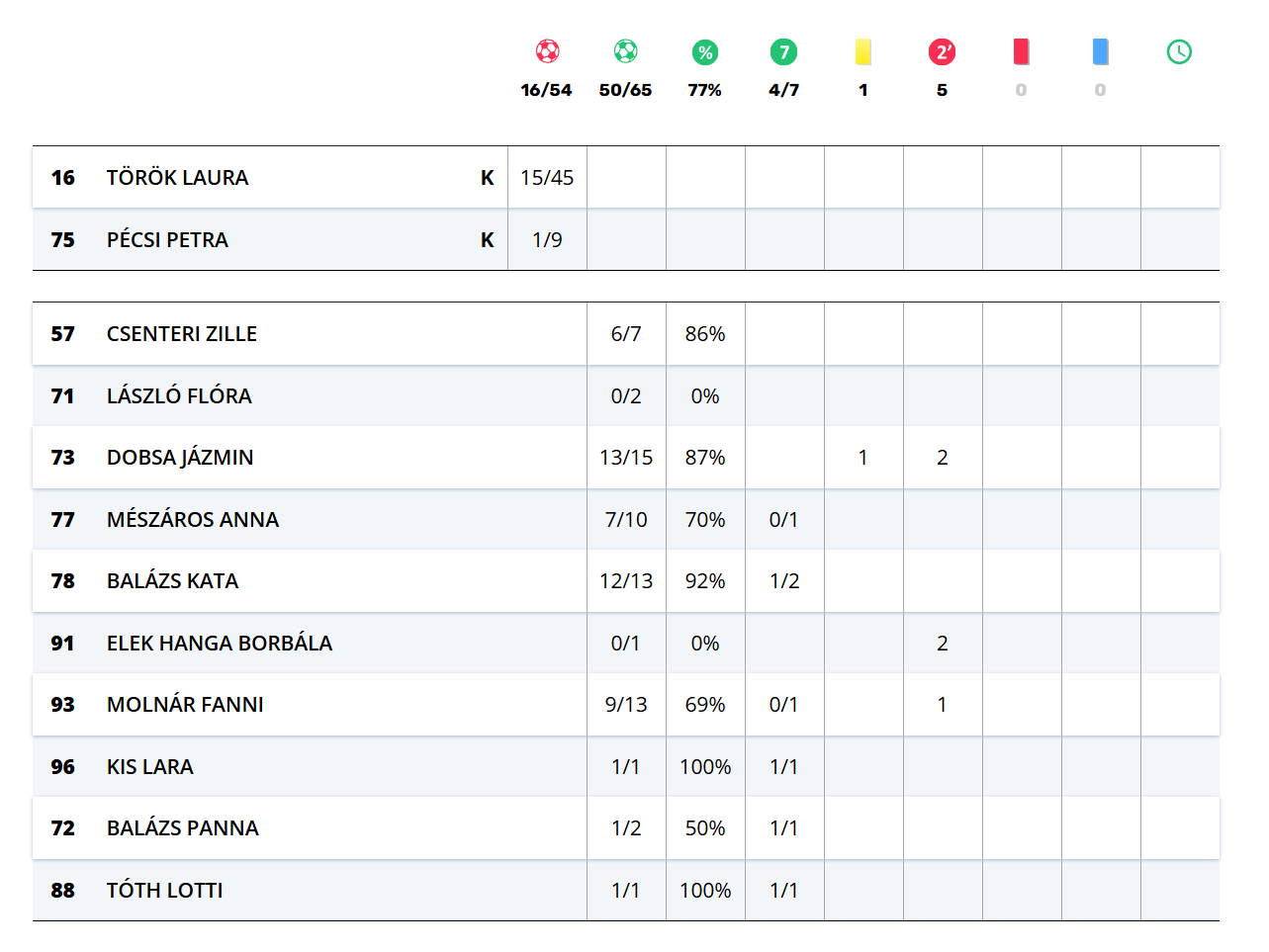1269x952 pixels.
Task: Click Mészáros Anna's 70% efficiency cell
Action: [705, 520]
